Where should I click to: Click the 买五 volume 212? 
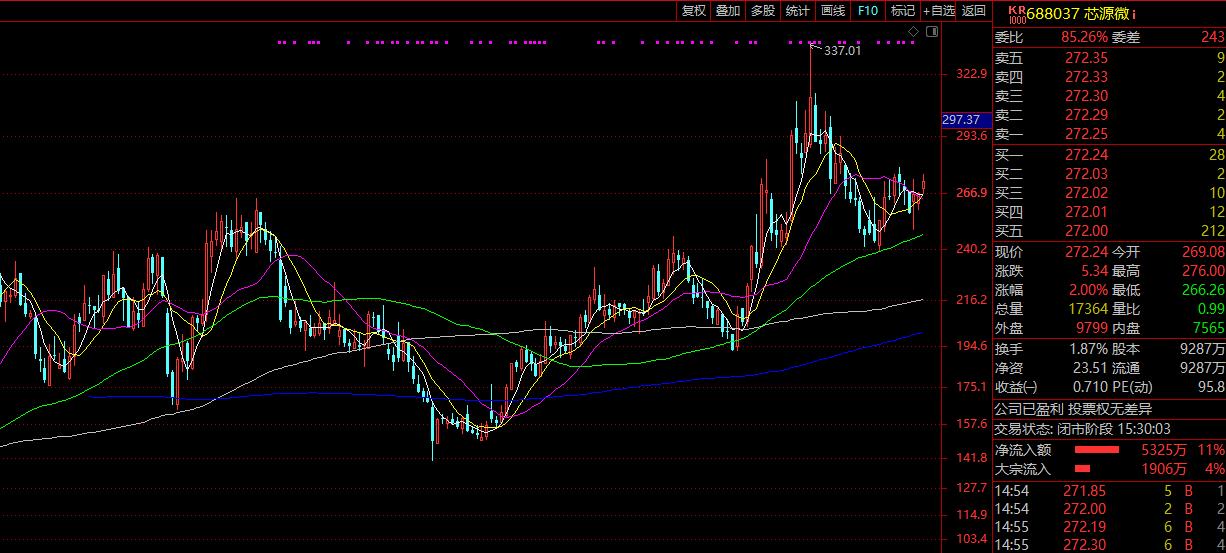click(1213, 231)
